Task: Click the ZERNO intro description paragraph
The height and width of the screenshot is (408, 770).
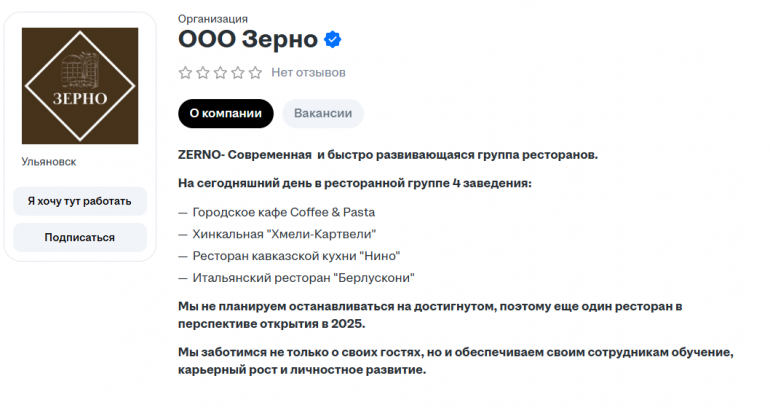Action: pyautogui.click(x=388, y=155)
